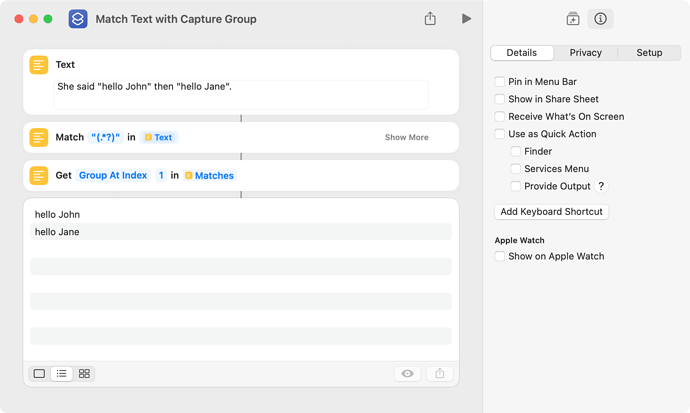This screenshot has width=690, height=413.
Task: Click the Provide Output help question mark
Action: pos(601,186)
